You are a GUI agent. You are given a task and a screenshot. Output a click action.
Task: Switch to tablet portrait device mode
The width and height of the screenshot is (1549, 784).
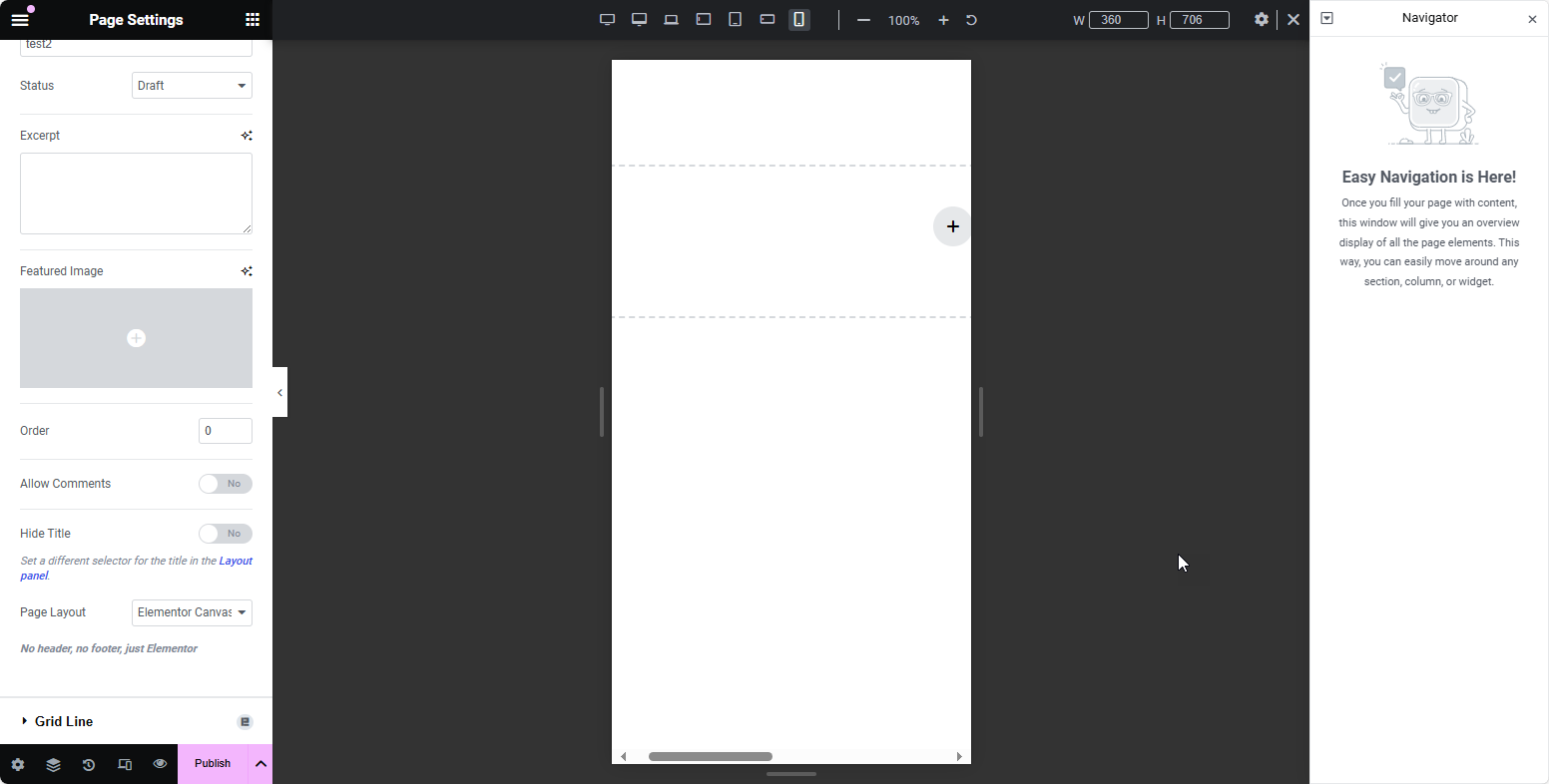(x=736, y=20)
